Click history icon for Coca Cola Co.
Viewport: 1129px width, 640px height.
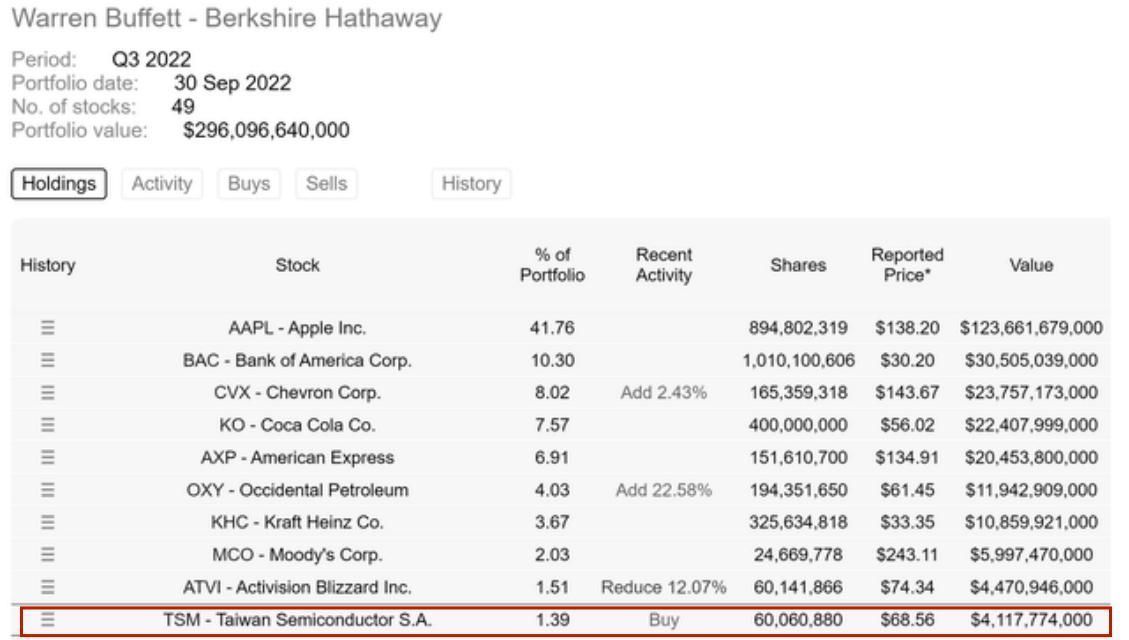[47, 425]
